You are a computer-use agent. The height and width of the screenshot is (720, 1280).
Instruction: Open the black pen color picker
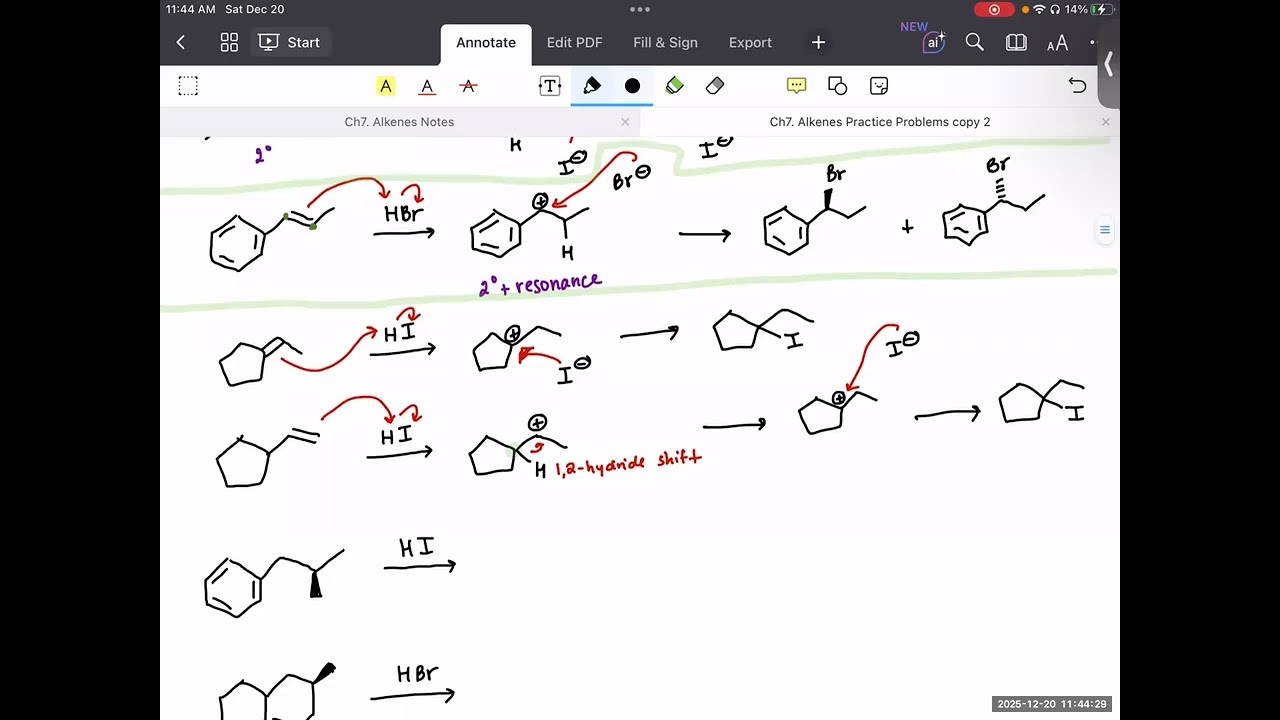click(x=632, y=86)
